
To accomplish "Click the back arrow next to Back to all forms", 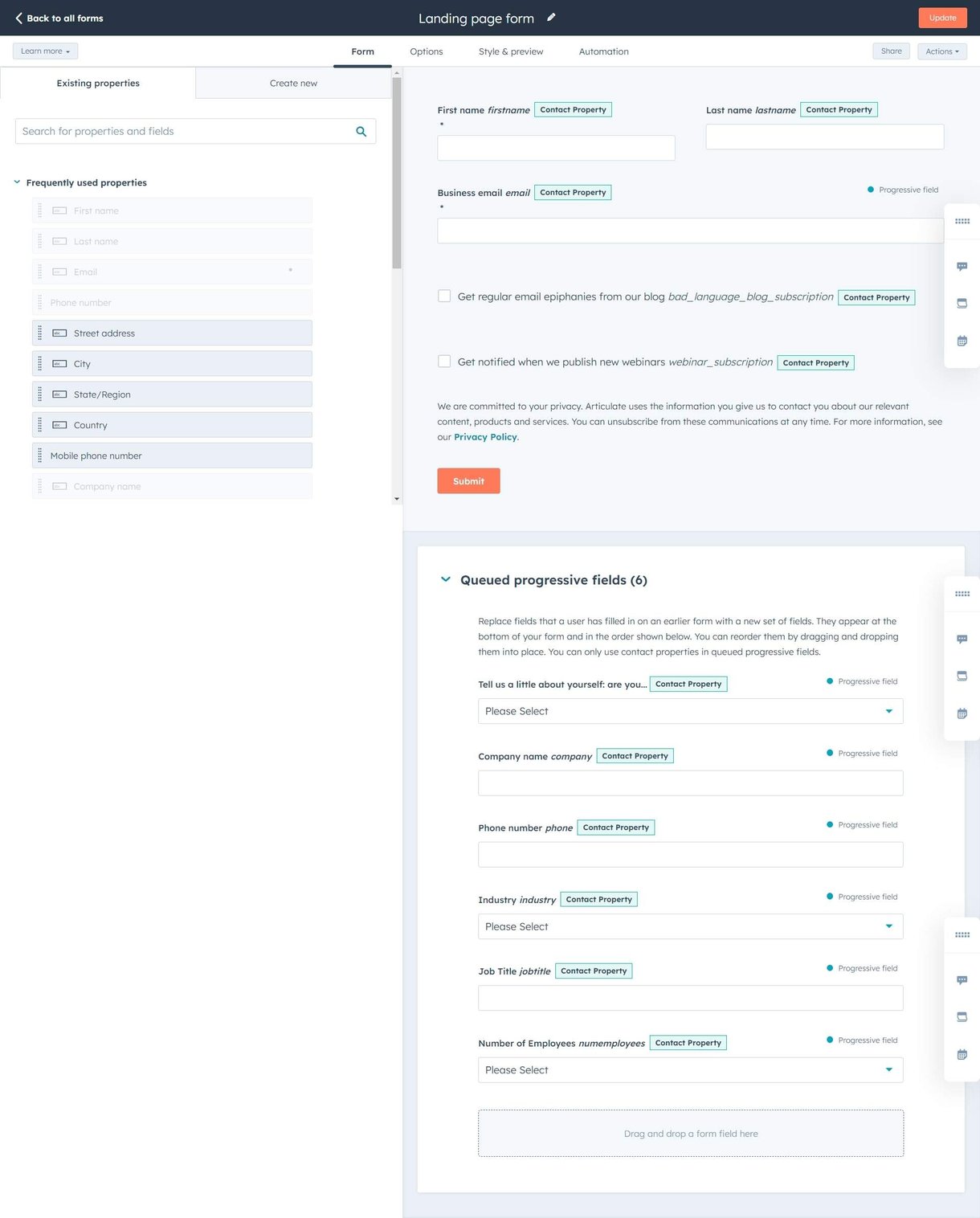I will 18,18.
